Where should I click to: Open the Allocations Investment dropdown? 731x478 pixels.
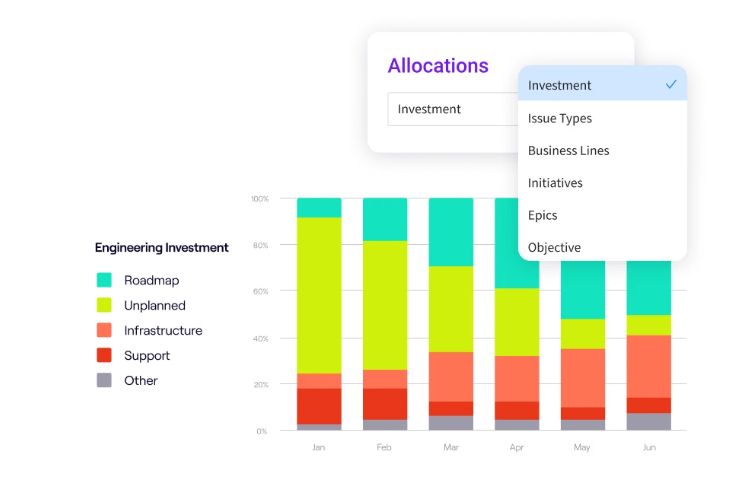pyautogui.click(x=452, y=109)
